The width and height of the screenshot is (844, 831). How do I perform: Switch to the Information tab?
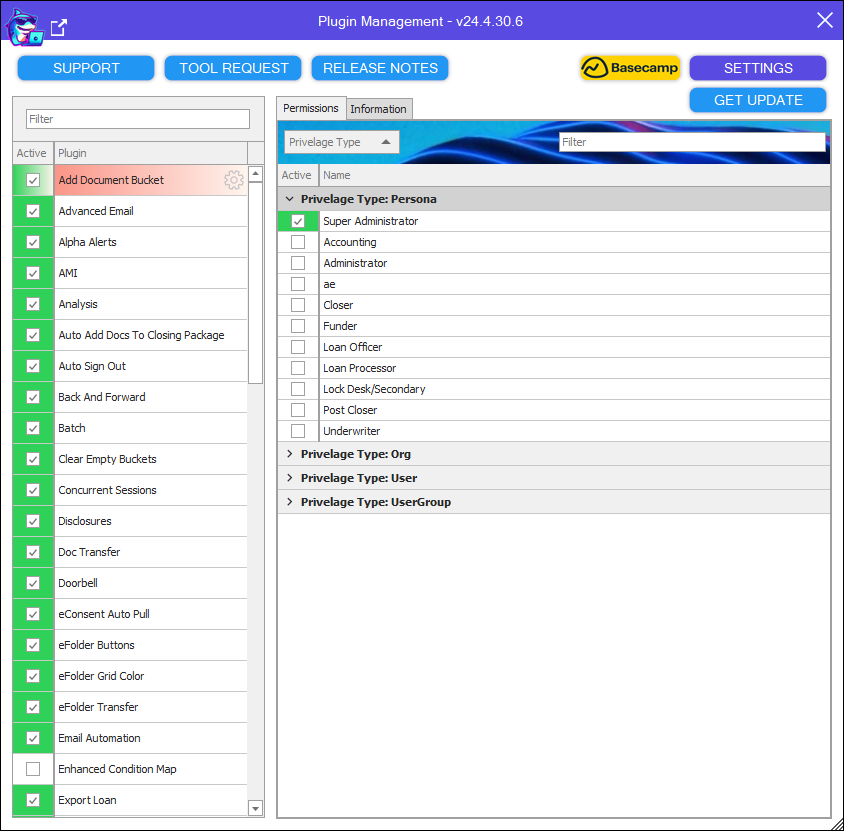click(x=378, y=109)
